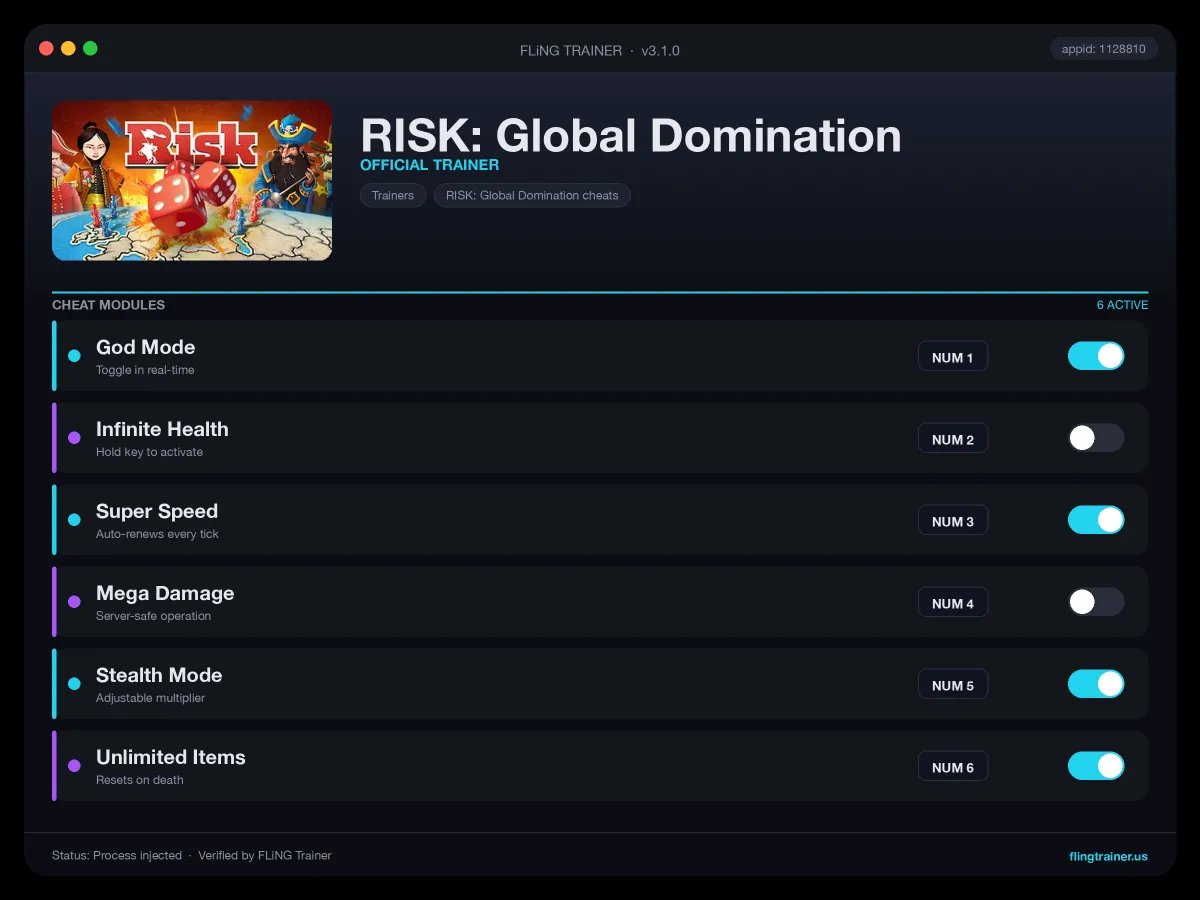
Task: Click the RISK game cover thumbnail
Action: click(192, 180)
